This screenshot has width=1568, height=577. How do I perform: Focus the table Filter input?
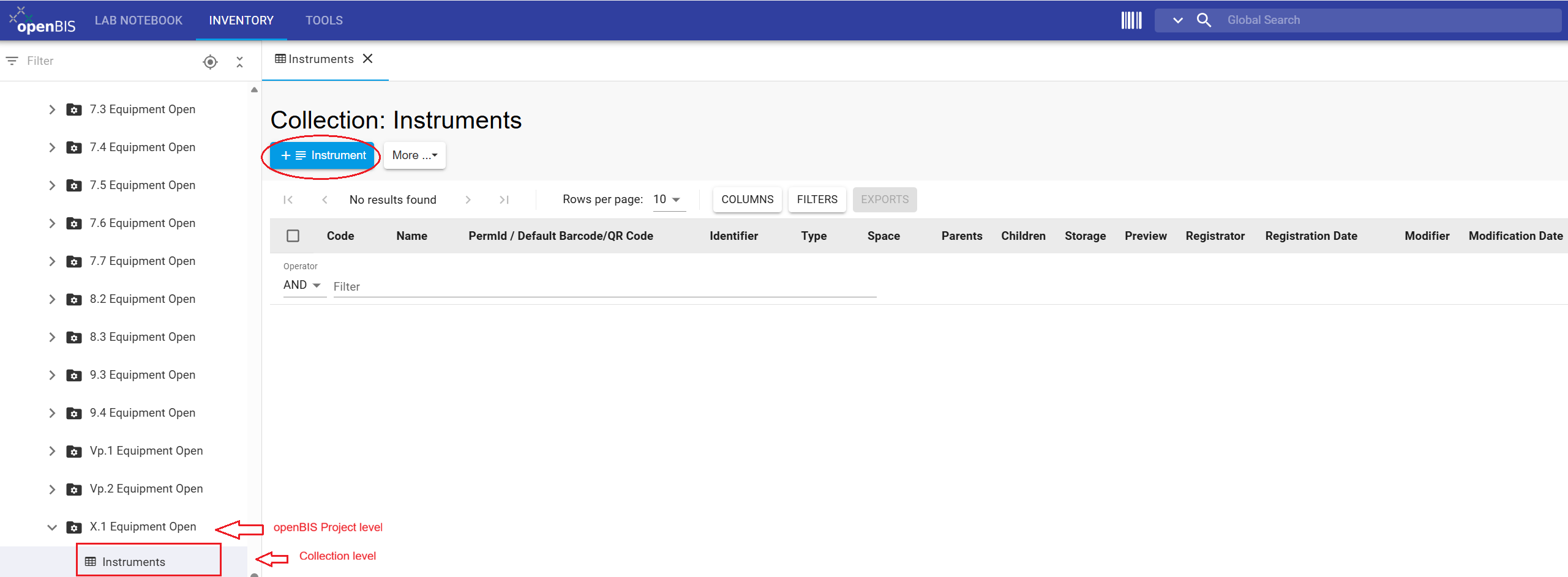coord(604,286)
